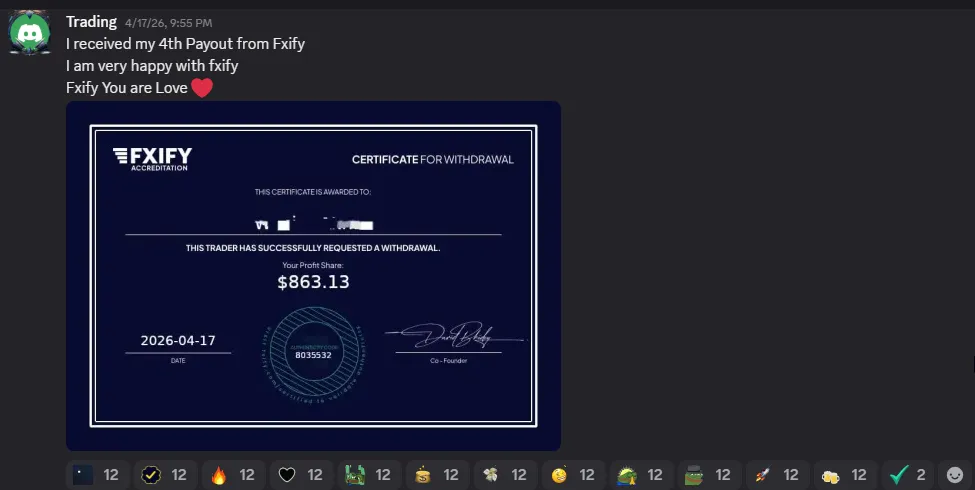The width and height of the screenshot is (975, 490).
Task: Open the FXIFY certificate image attachment
Action: tap(313, 275)
